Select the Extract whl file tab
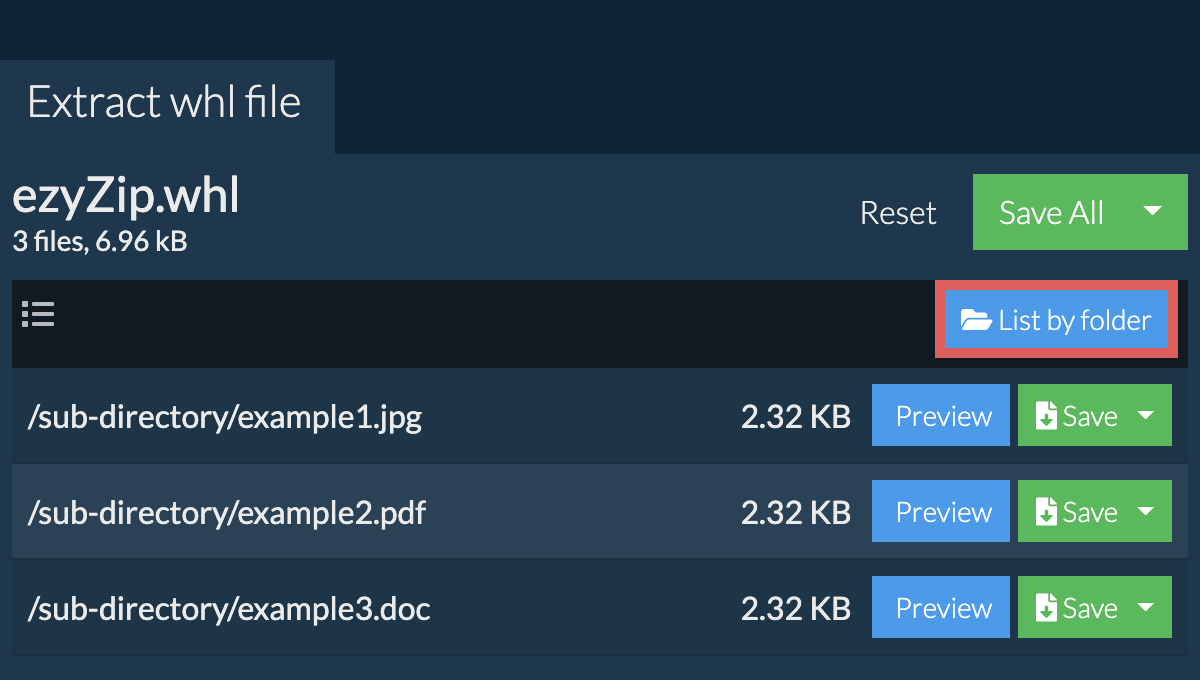Image resolution: width=1200 pixels, height=680 pixels. pos(166,101)
